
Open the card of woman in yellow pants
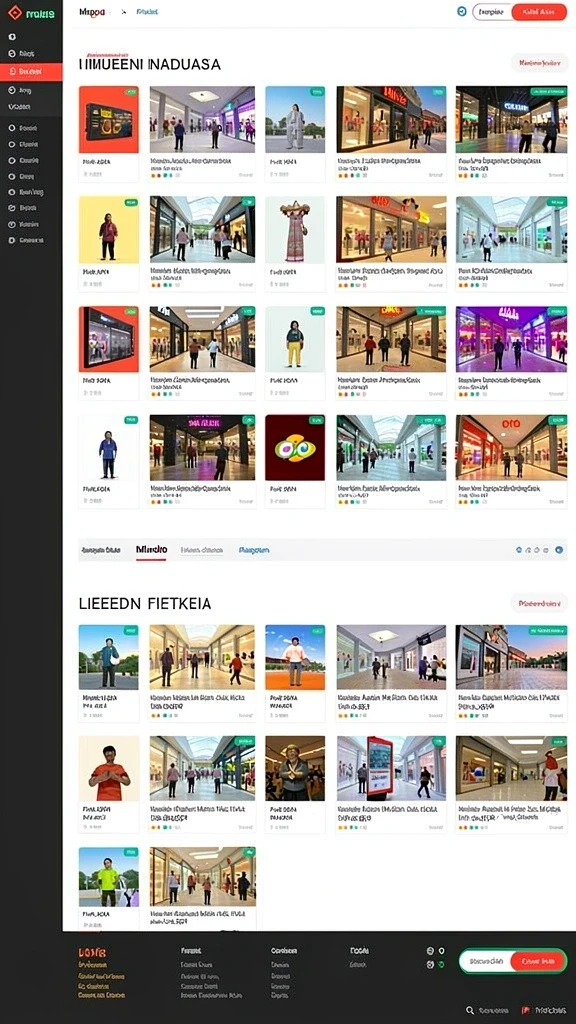pyautogui.click(x=295, y=353)
